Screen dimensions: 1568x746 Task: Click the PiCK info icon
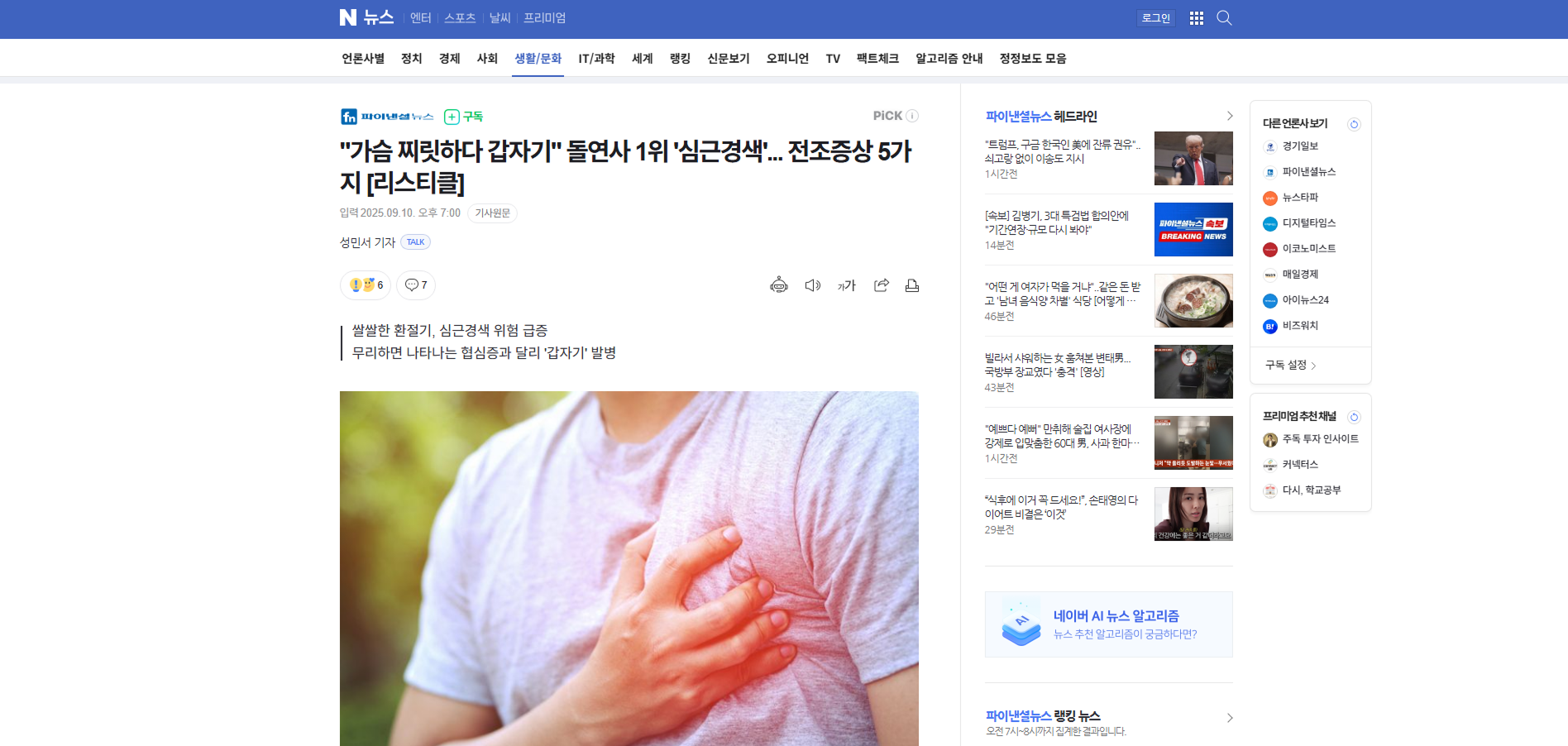click(x=912, y=116)
